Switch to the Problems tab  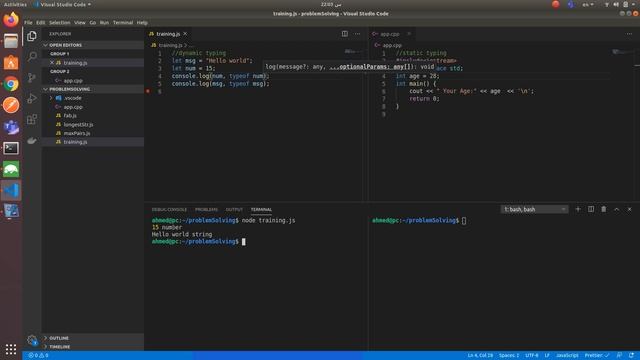[206, 209]
